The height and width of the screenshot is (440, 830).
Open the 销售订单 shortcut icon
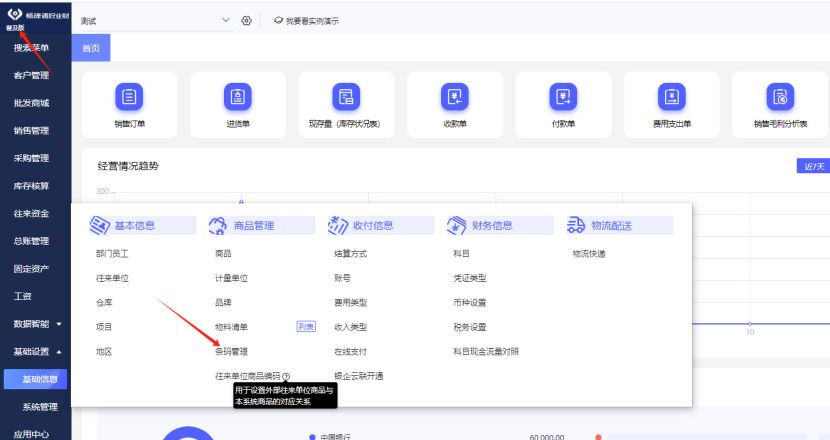click(x=129, y=98)
